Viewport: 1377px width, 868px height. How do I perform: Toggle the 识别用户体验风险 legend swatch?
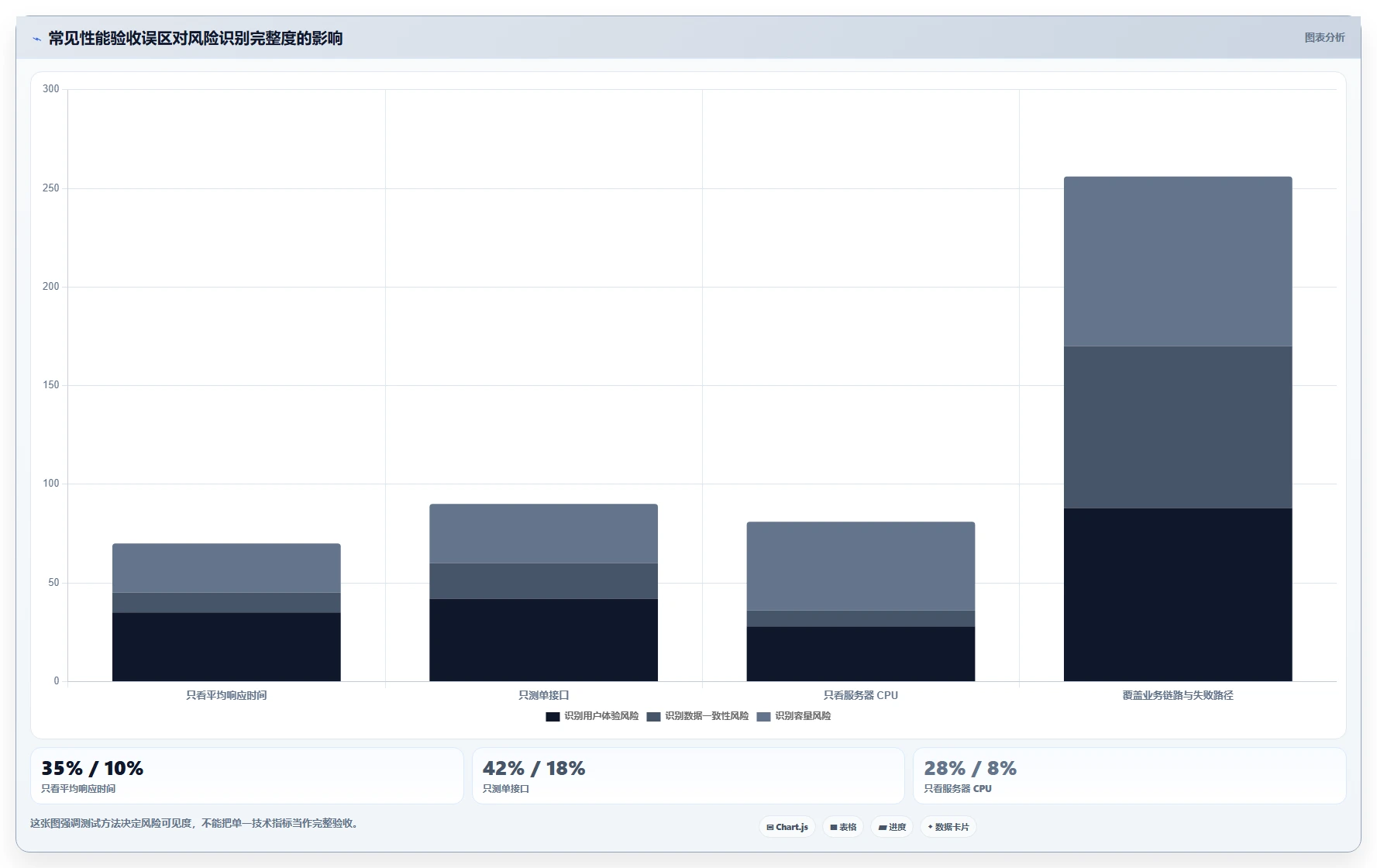553,717
